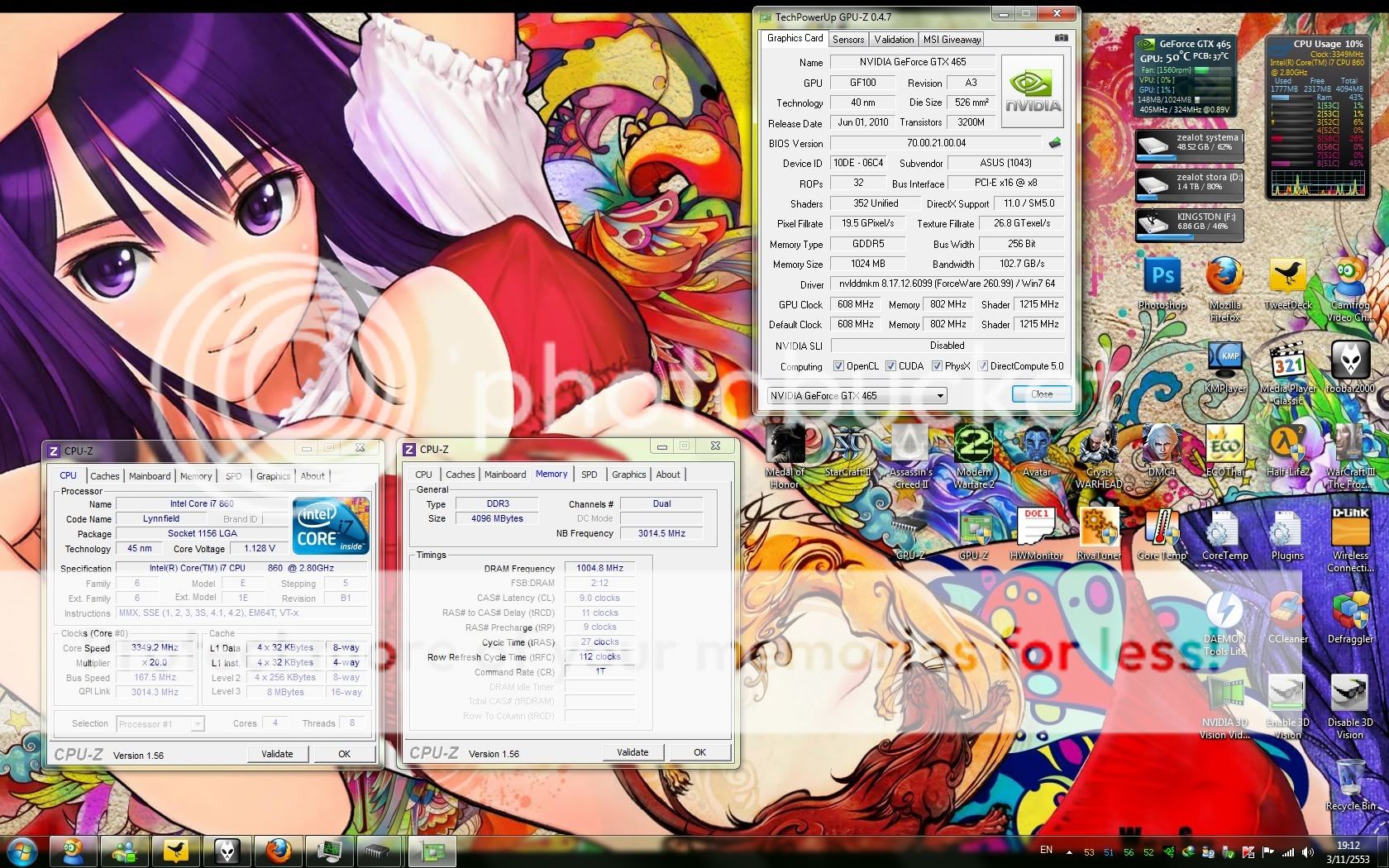The width and height of the screenshot is (1389, 868).
Task: Click the GPU-Z screenshot camera icon
Action: click(x=1061, y=38)
